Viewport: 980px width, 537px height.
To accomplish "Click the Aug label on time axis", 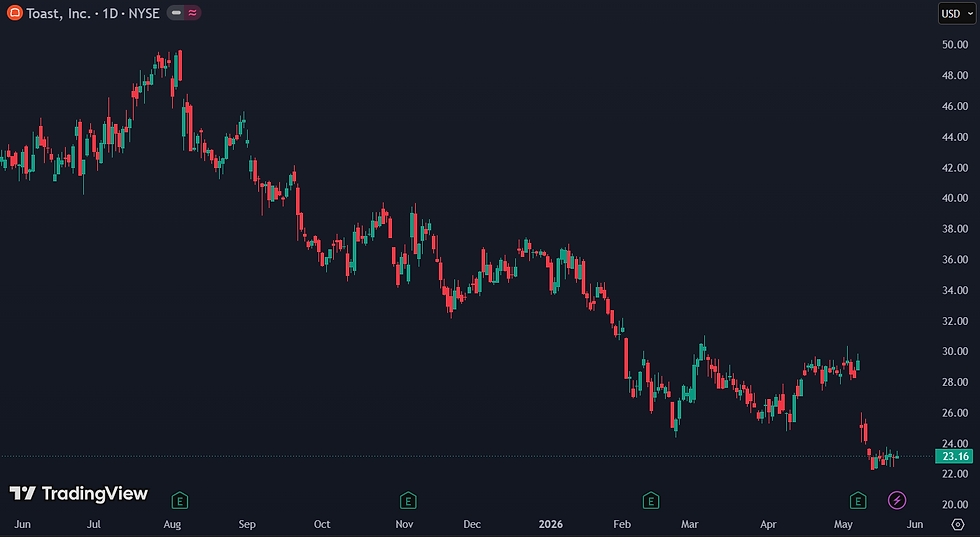I will click(x=172, y=524).
